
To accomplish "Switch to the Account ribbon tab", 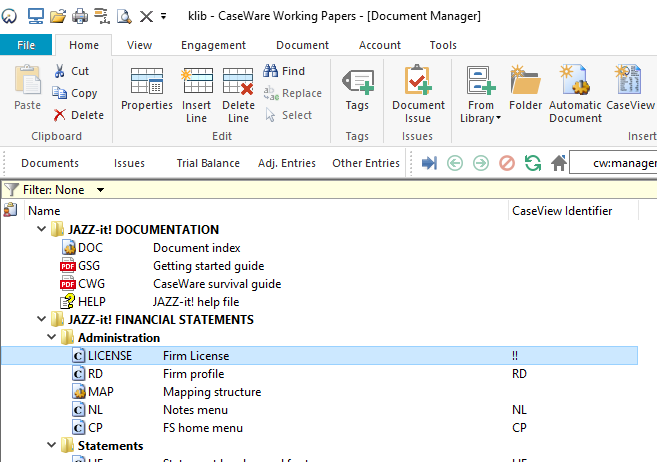I will [380, 45].
